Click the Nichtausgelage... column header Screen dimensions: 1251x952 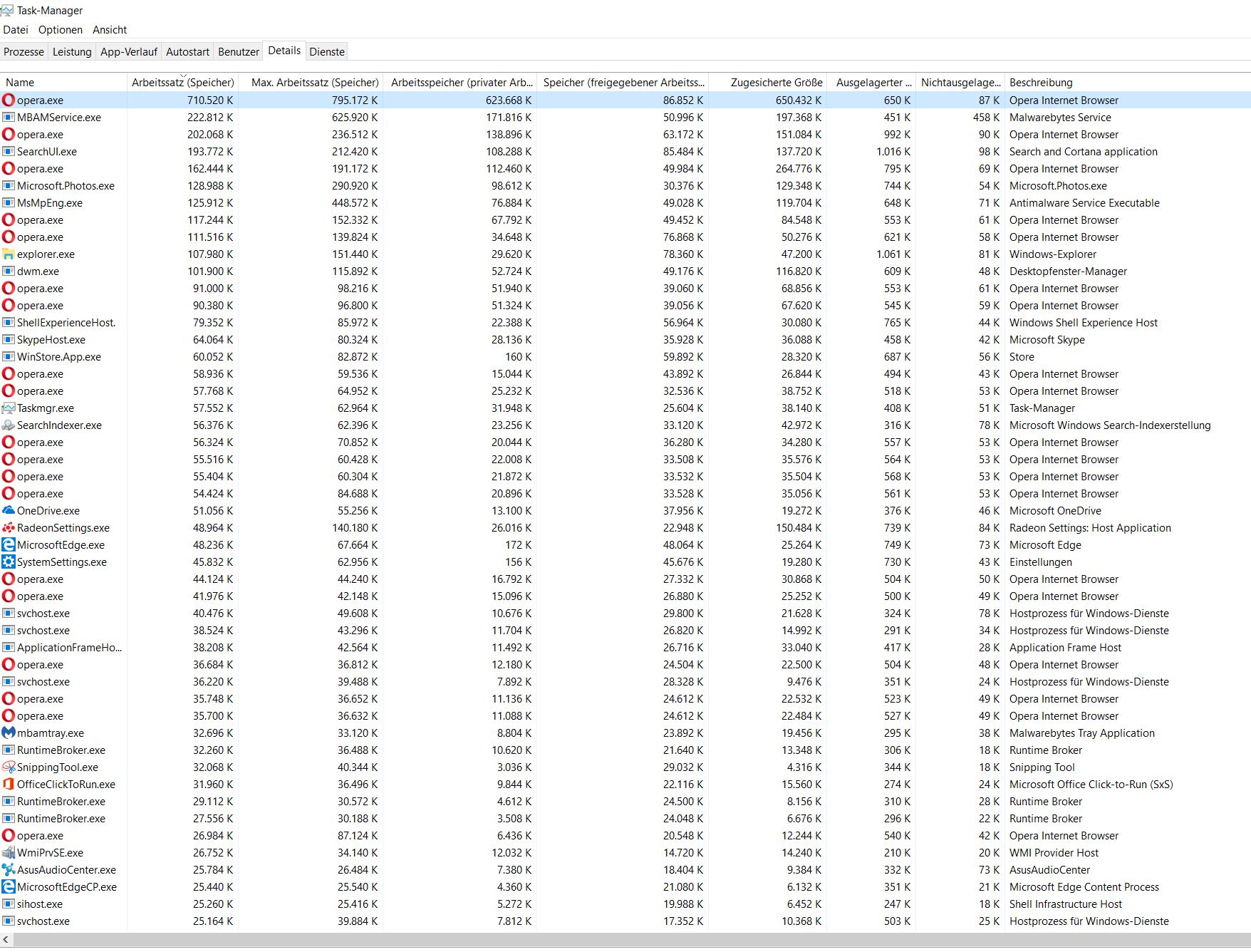[960, 83]
